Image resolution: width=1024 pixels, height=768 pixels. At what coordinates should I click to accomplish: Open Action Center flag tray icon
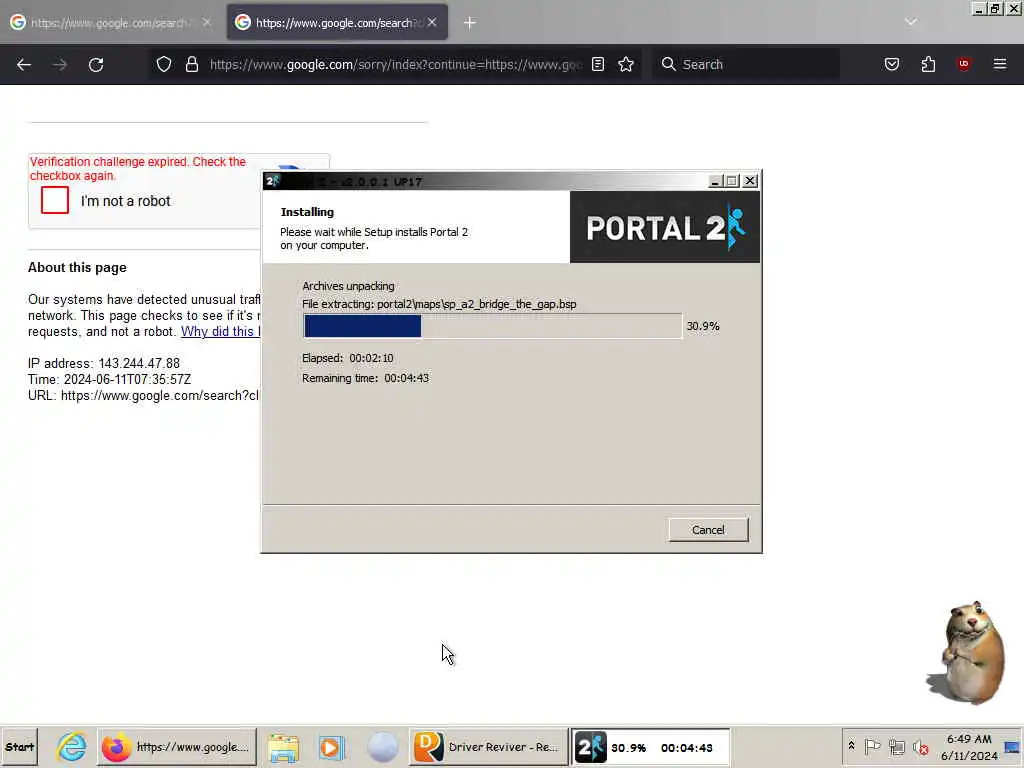coord(872,746)
